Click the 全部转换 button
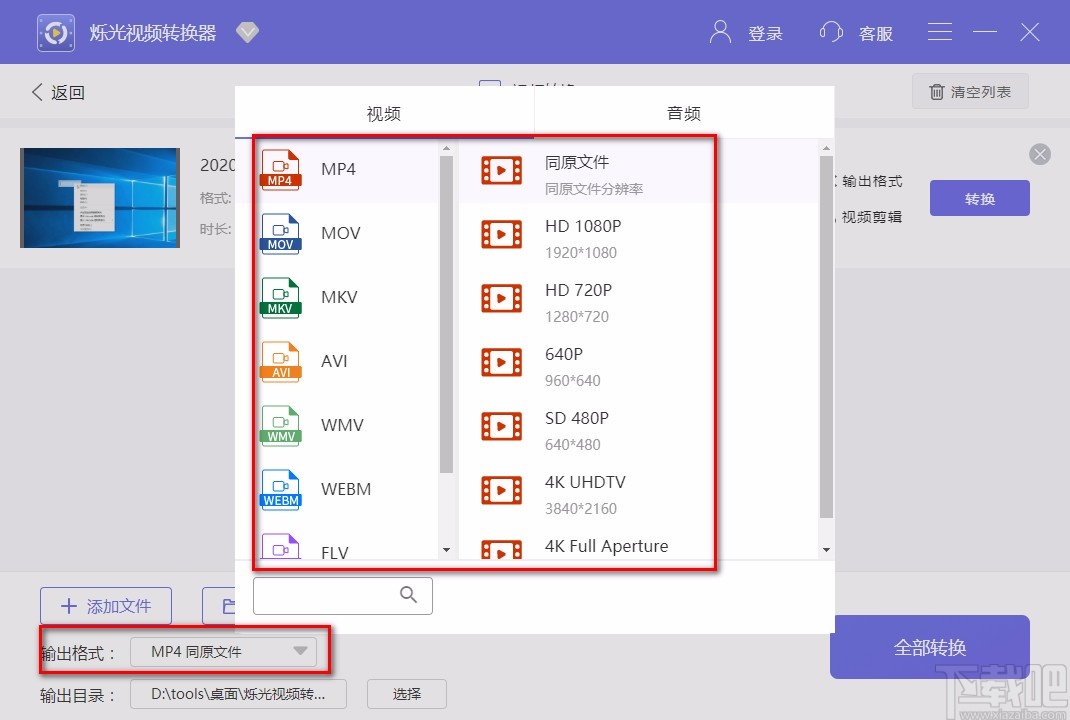The width and height of the screenshot is (1070, 720). pos(929,647)
